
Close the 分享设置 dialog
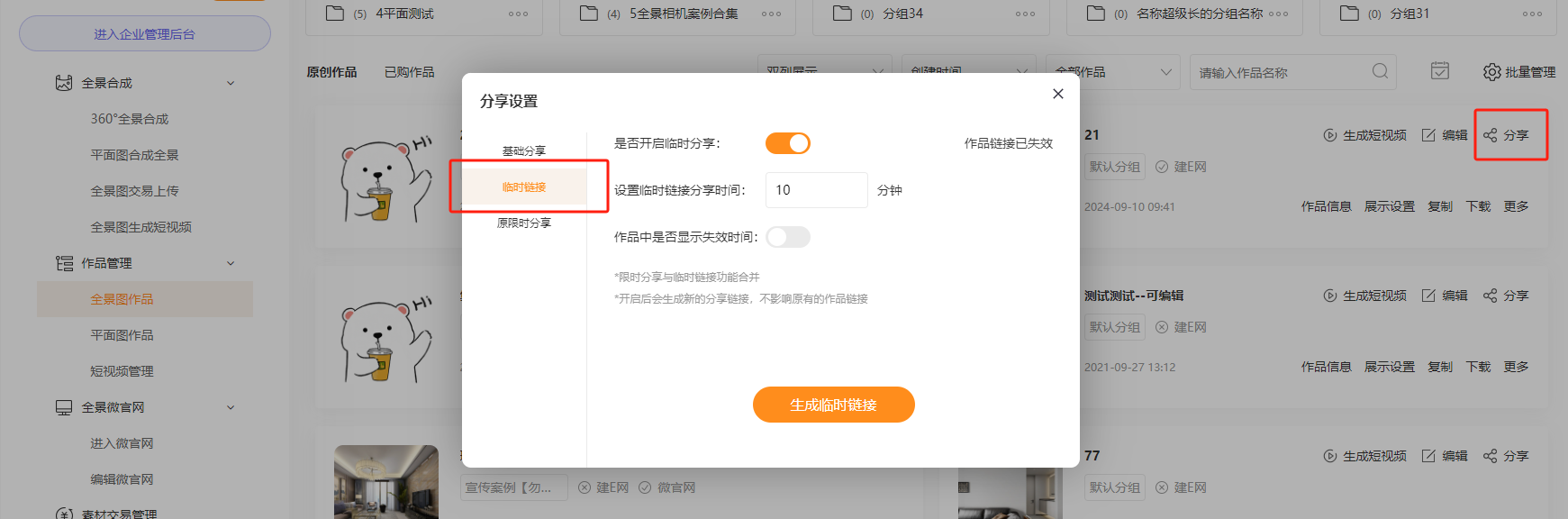click(x=1058, y=94)
